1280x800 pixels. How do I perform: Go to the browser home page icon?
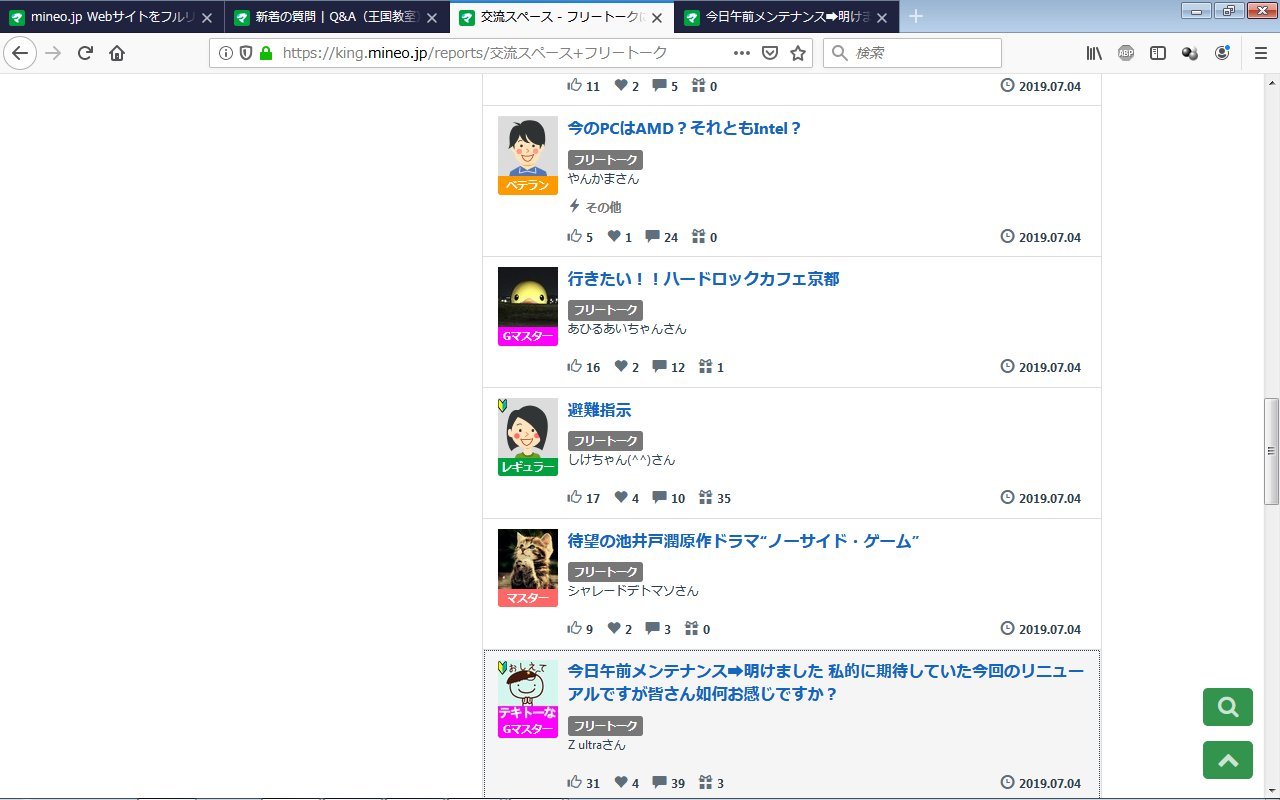tap(117, 53)
